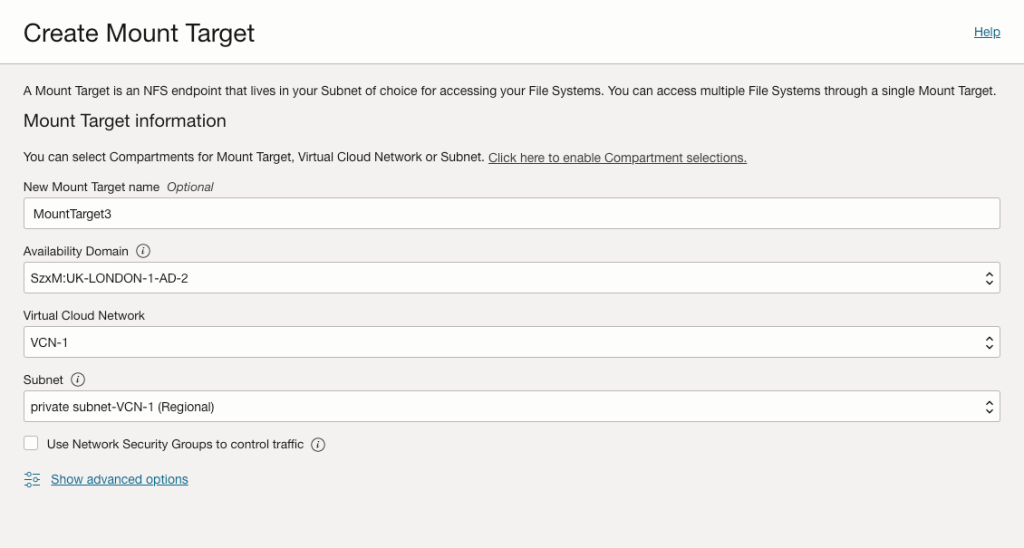Enable the Use Network Security Groups checkbox
Viewport: 1024px width, 548px height.
(x=31, y=444)
